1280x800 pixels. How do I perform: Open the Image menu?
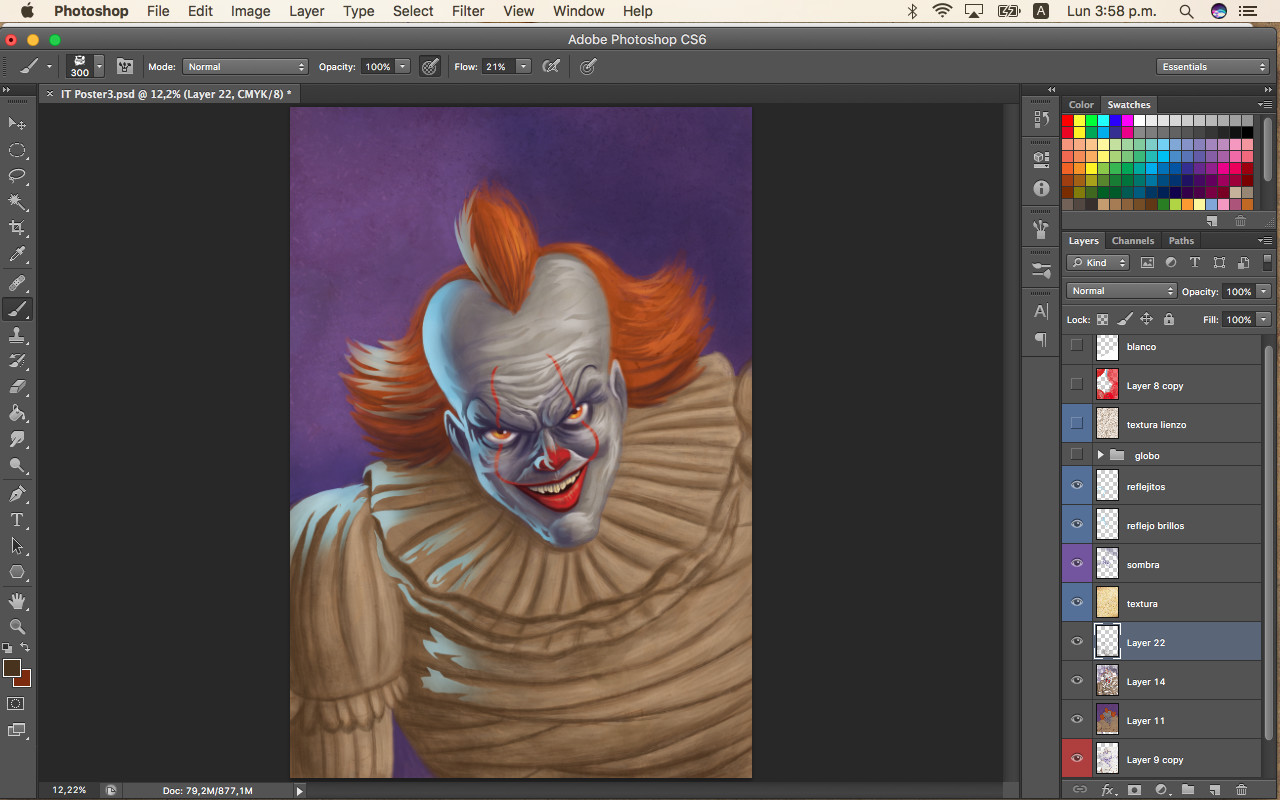click(x=250, y=11)
